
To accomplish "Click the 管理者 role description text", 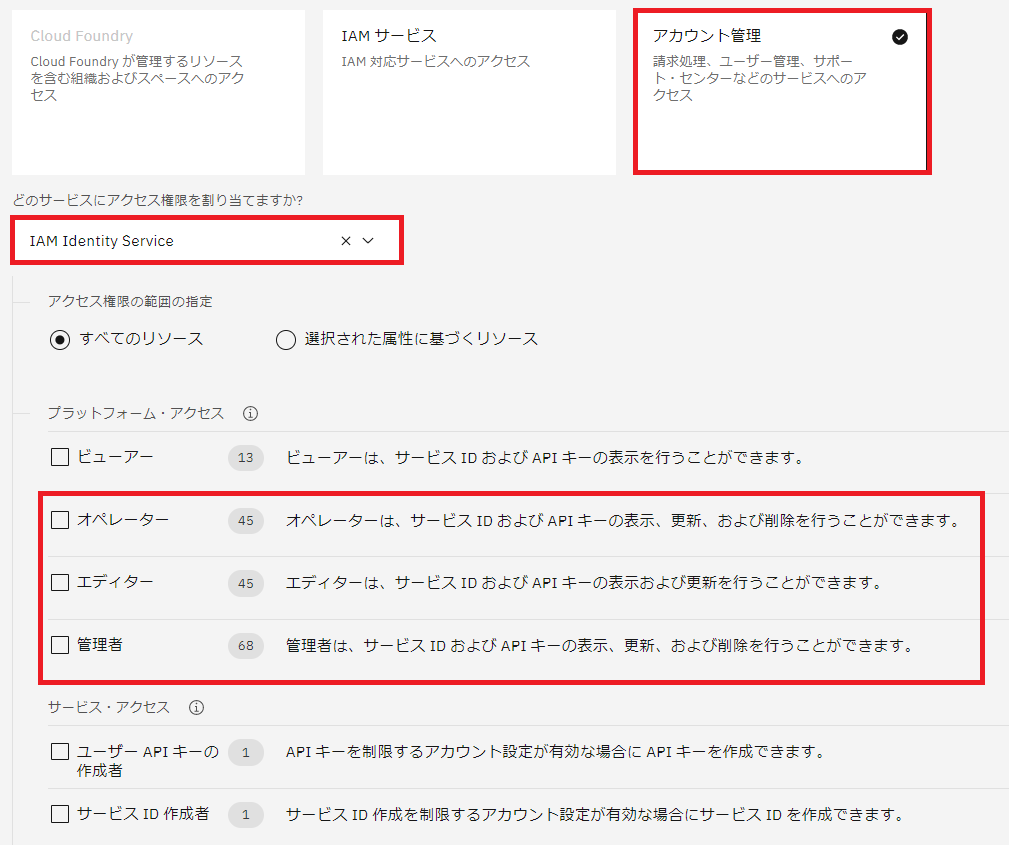I will tap(600, 645).
